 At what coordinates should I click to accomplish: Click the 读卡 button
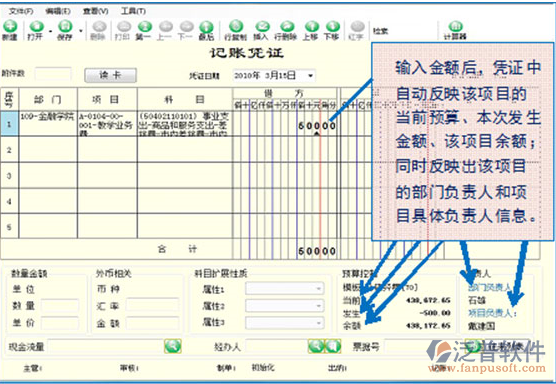(x=110, y=75)
